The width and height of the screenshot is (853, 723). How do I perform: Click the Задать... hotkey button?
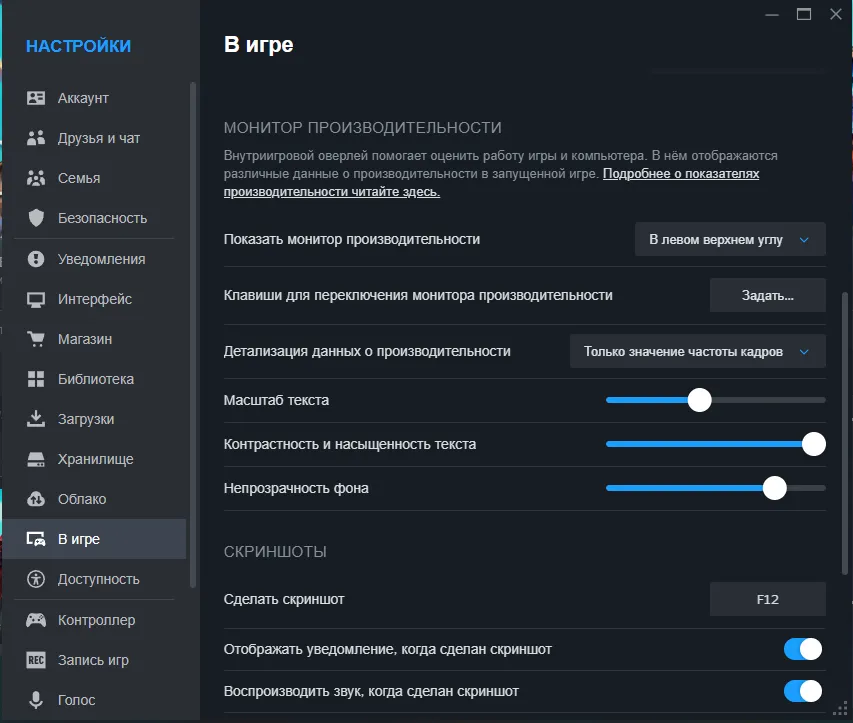pyautogui.click(x=767, y=294)
